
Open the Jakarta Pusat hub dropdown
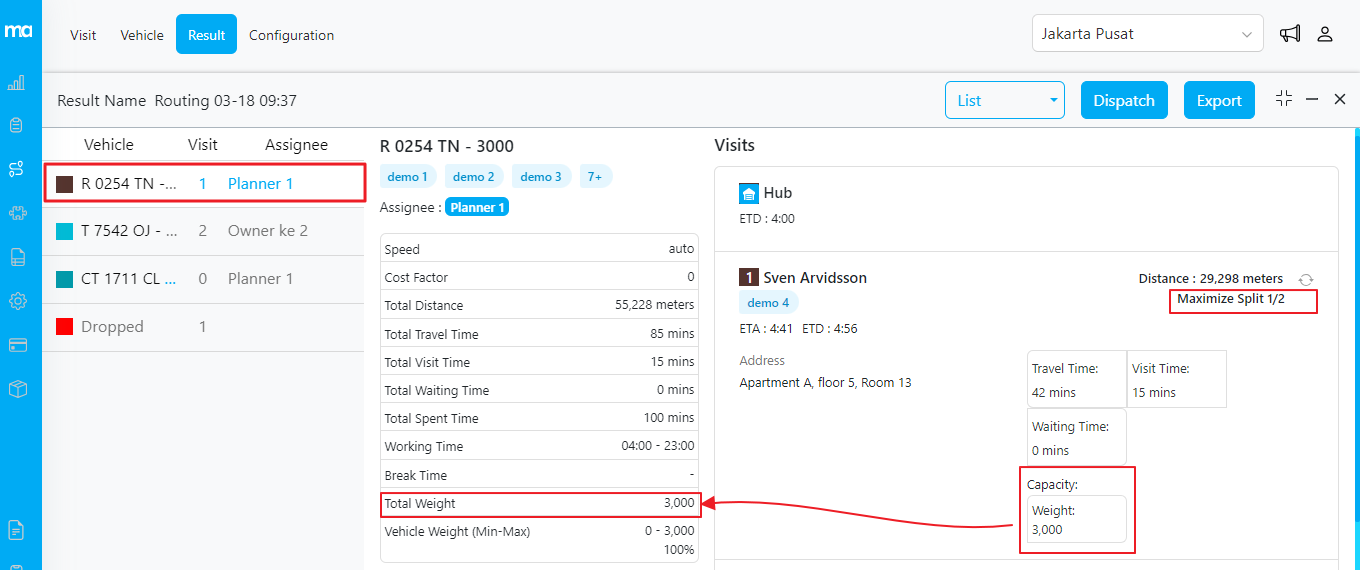click(1147, 34)
